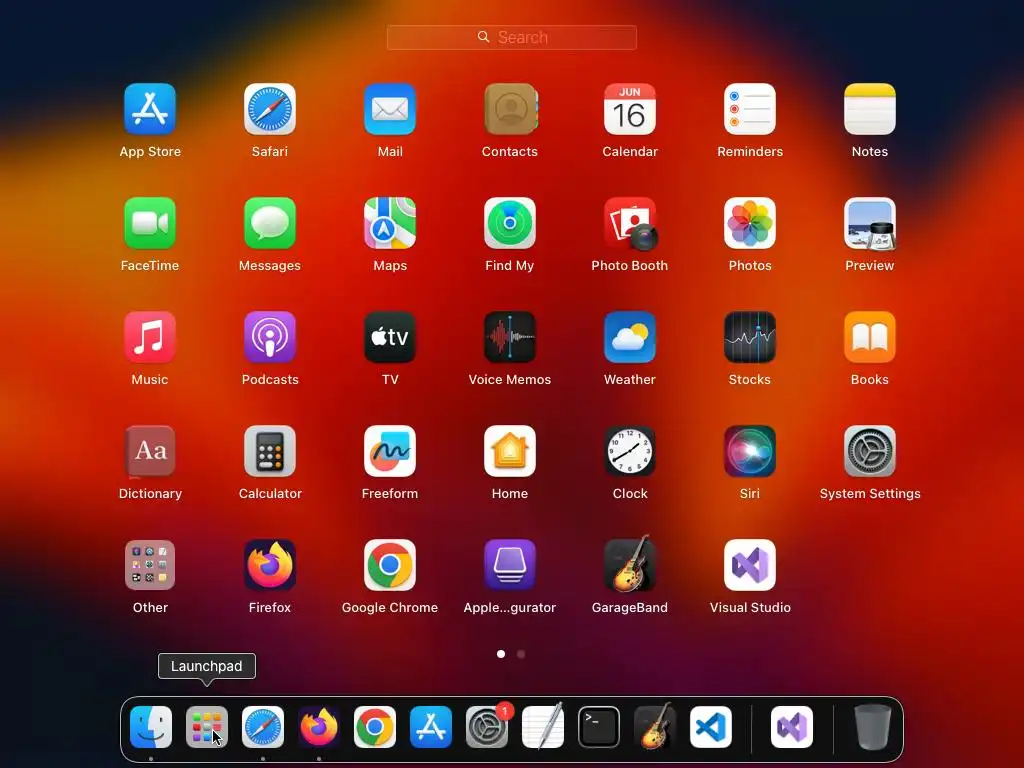Open Freeform
Screen dimensions: 1024x768
390,451
